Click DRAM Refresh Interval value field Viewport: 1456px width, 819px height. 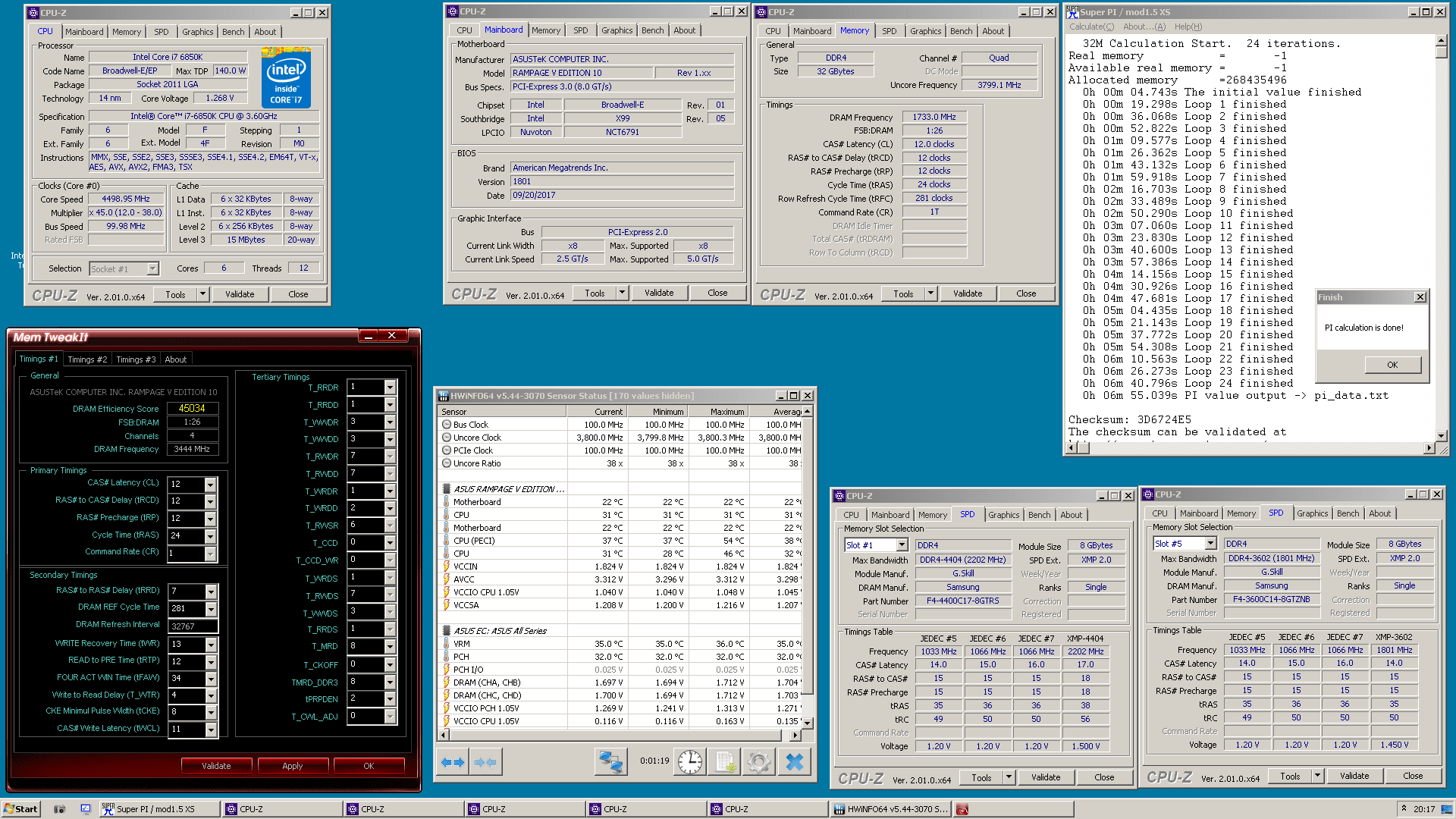tap(193, 626)
